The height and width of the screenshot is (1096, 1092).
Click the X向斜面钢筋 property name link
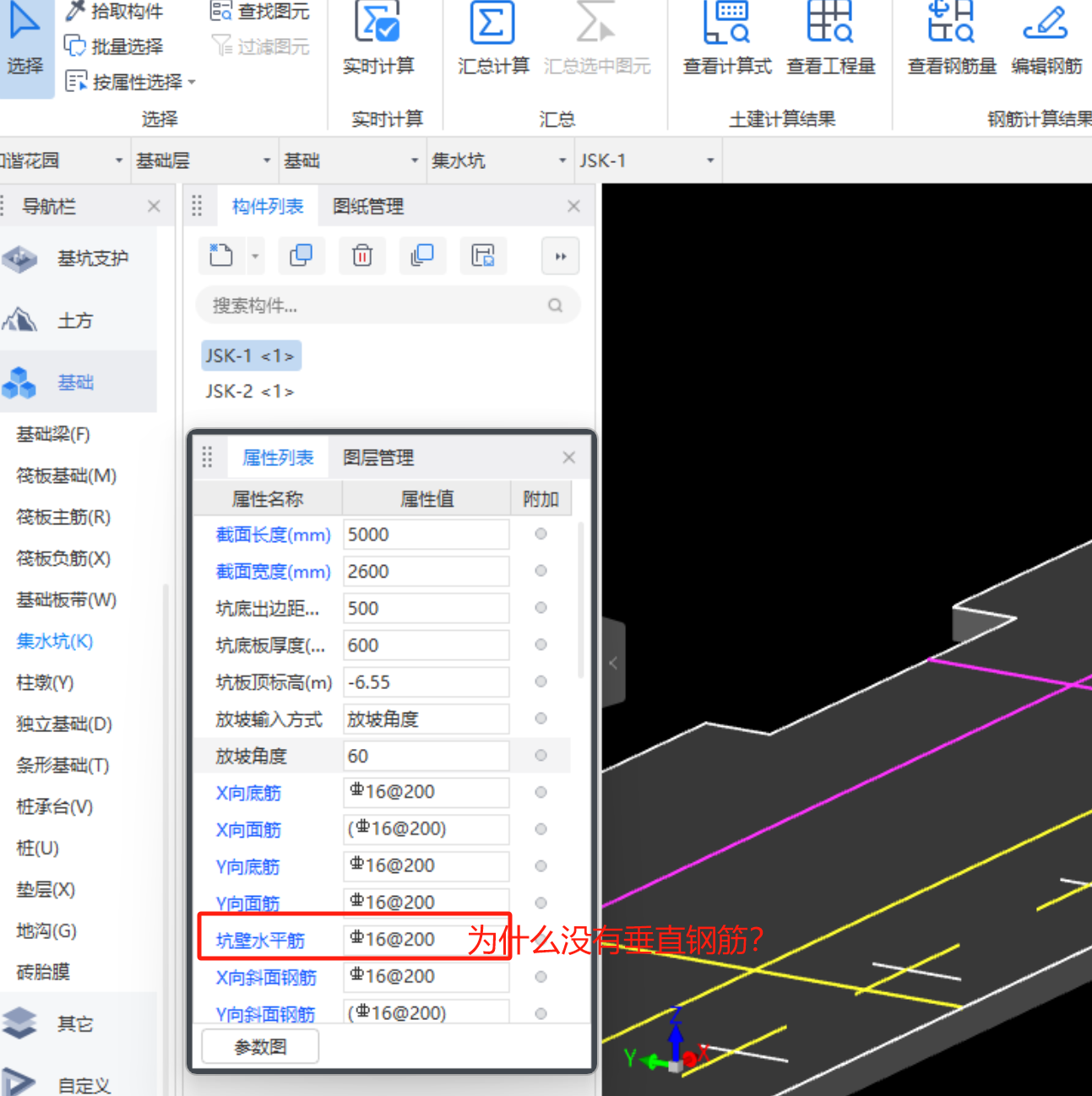click(266, 977)
